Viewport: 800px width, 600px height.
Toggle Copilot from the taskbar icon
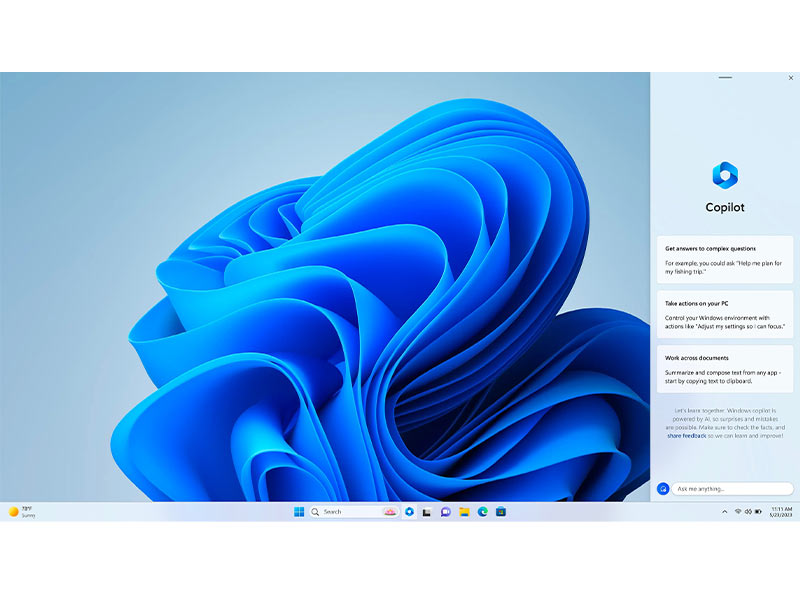[409, 512]
